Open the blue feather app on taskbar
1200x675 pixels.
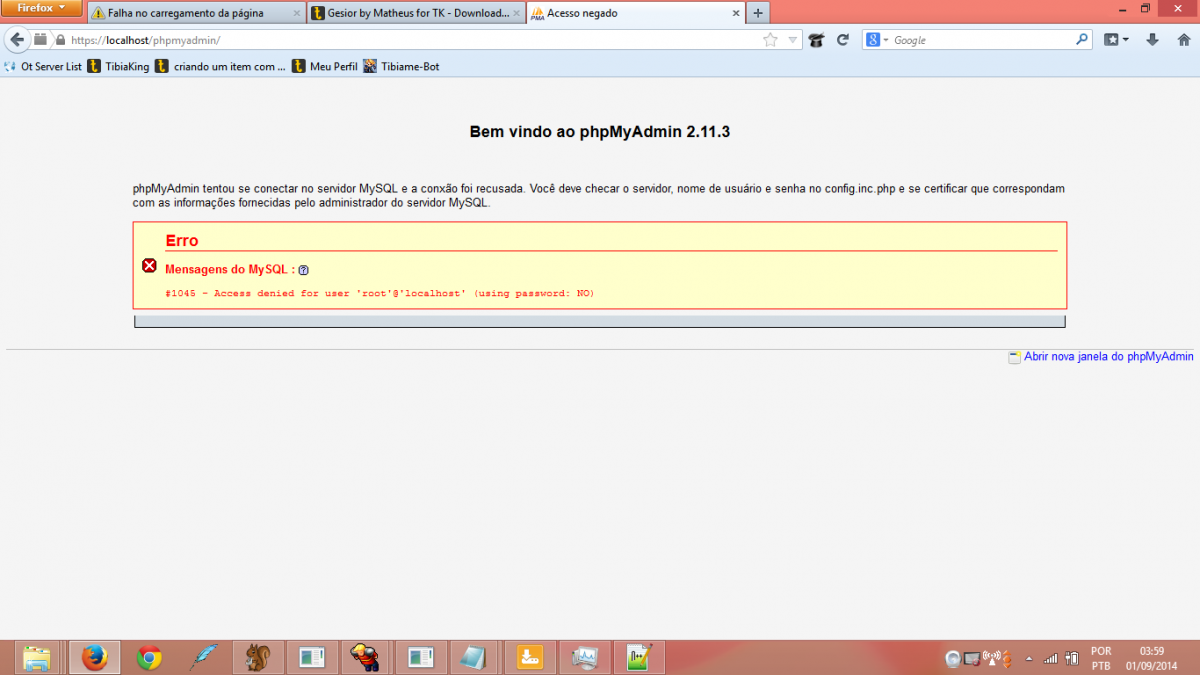204,657
